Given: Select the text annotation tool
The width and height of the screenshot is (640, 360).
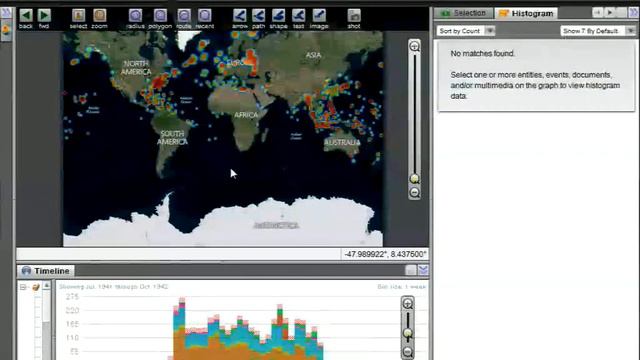Looking at the screenshot, I should (x=298, y=19).
